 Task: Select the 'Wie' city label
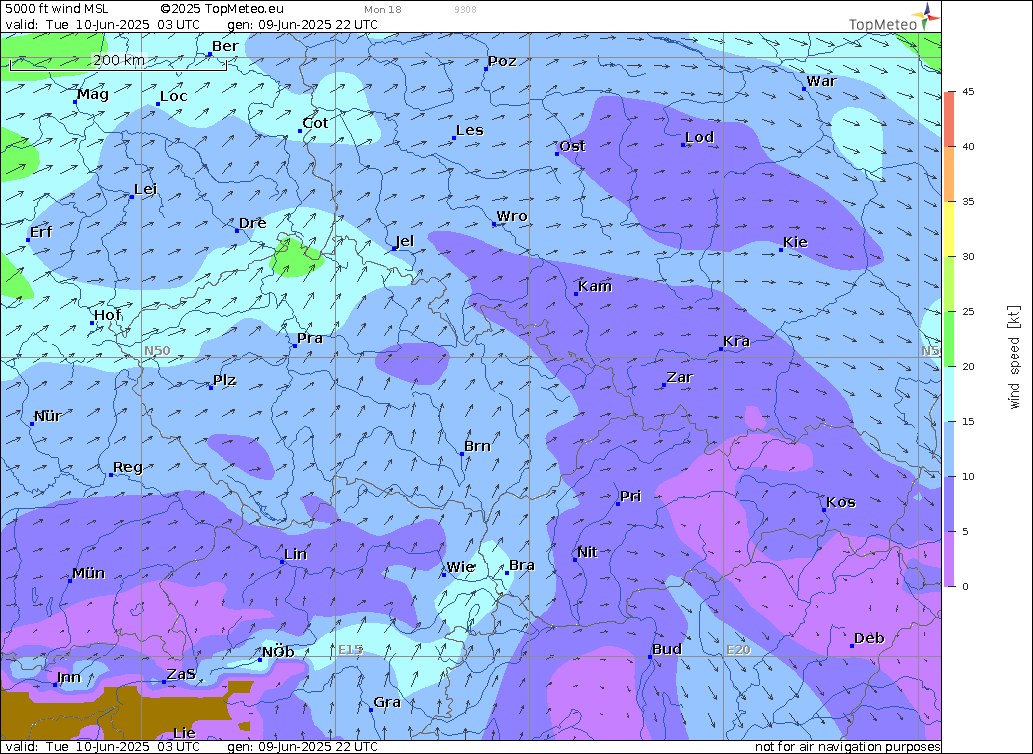click(461, 568)
